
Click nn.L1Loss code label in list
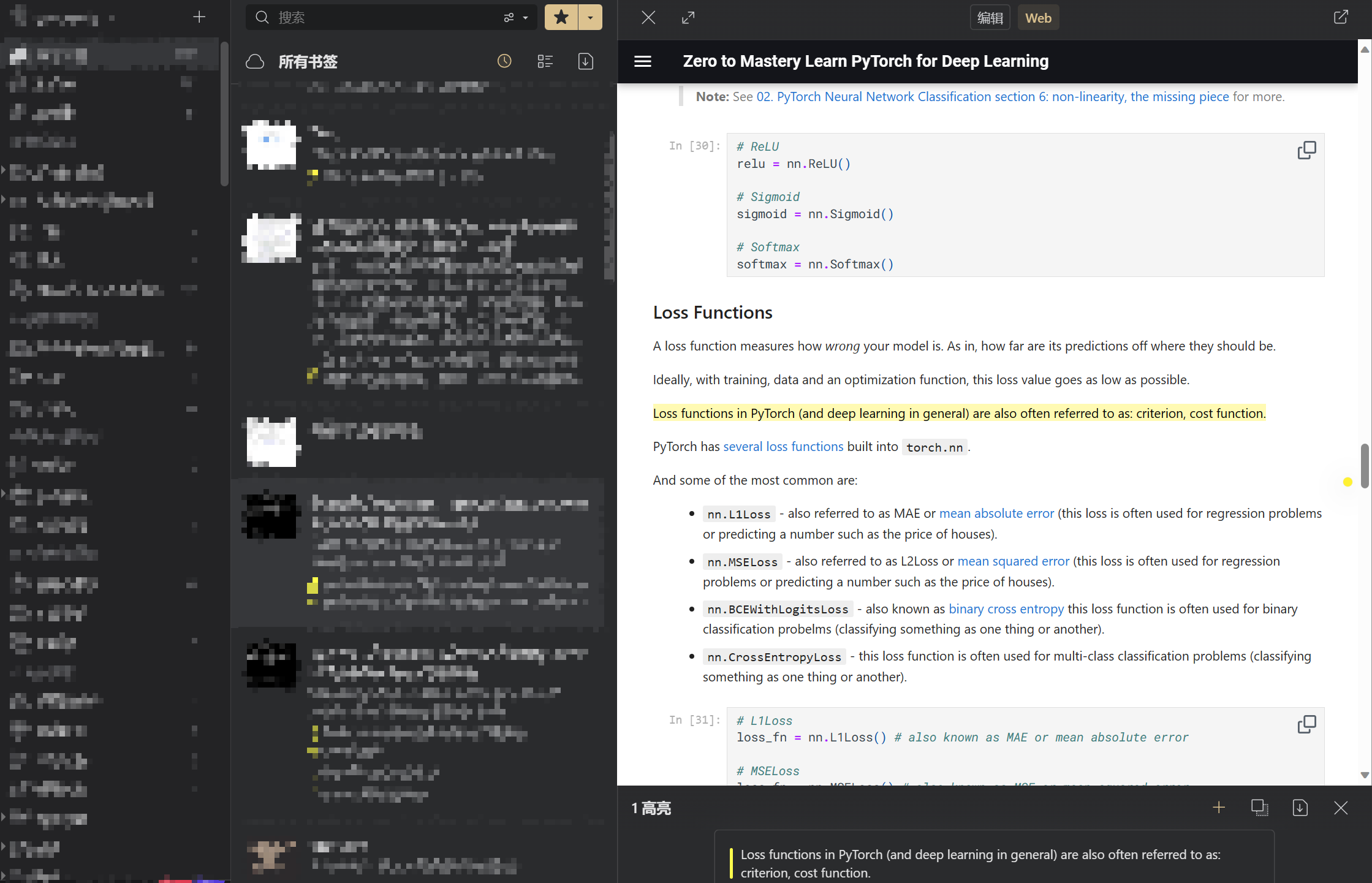pos(739,514)
